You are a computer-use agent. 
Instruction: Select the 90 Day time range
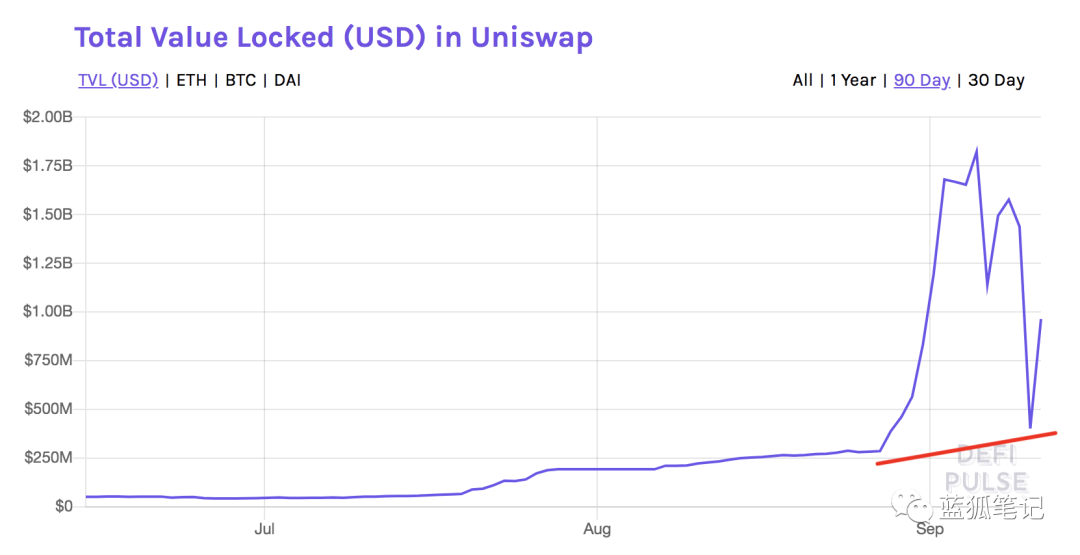point(921,80)
